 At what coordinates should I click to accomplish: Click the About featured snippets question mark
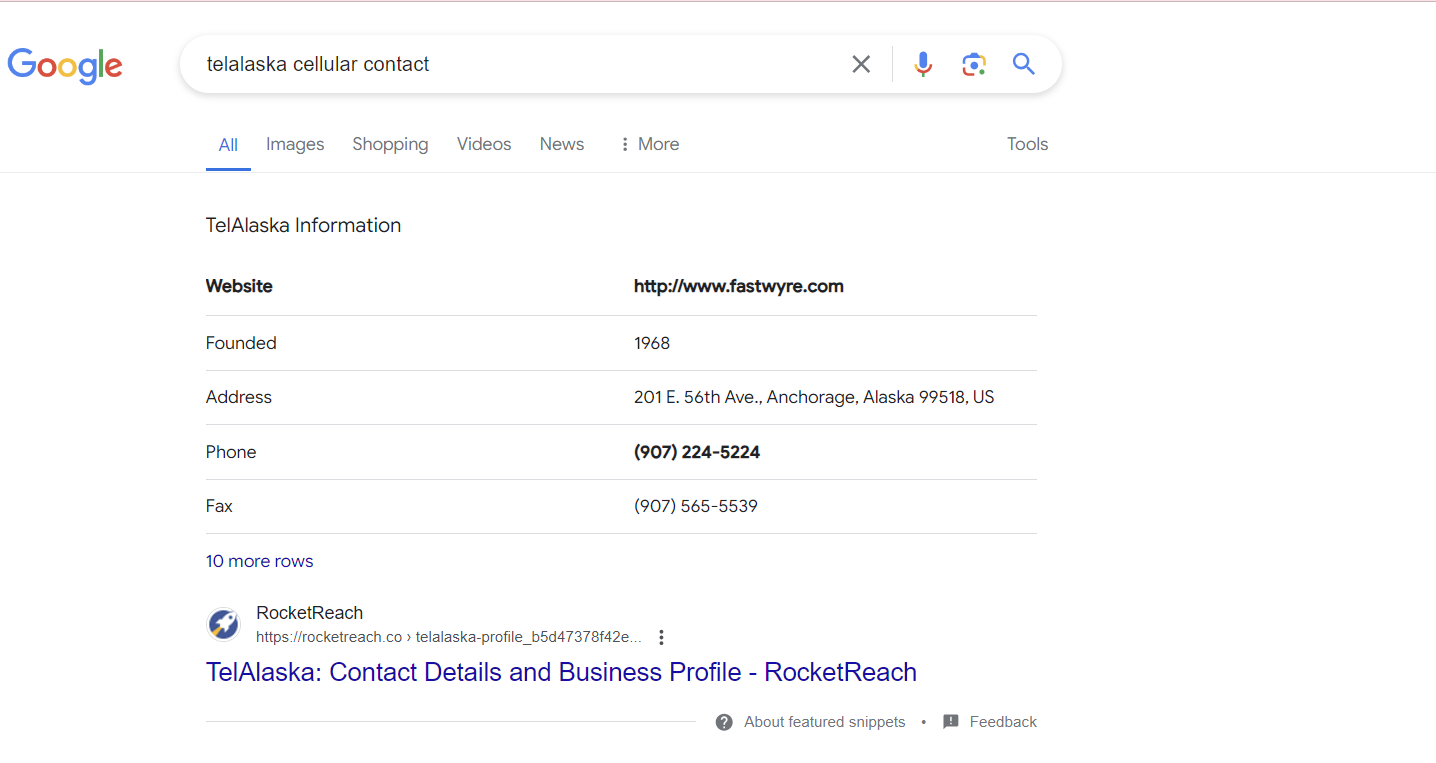[723, 721]
